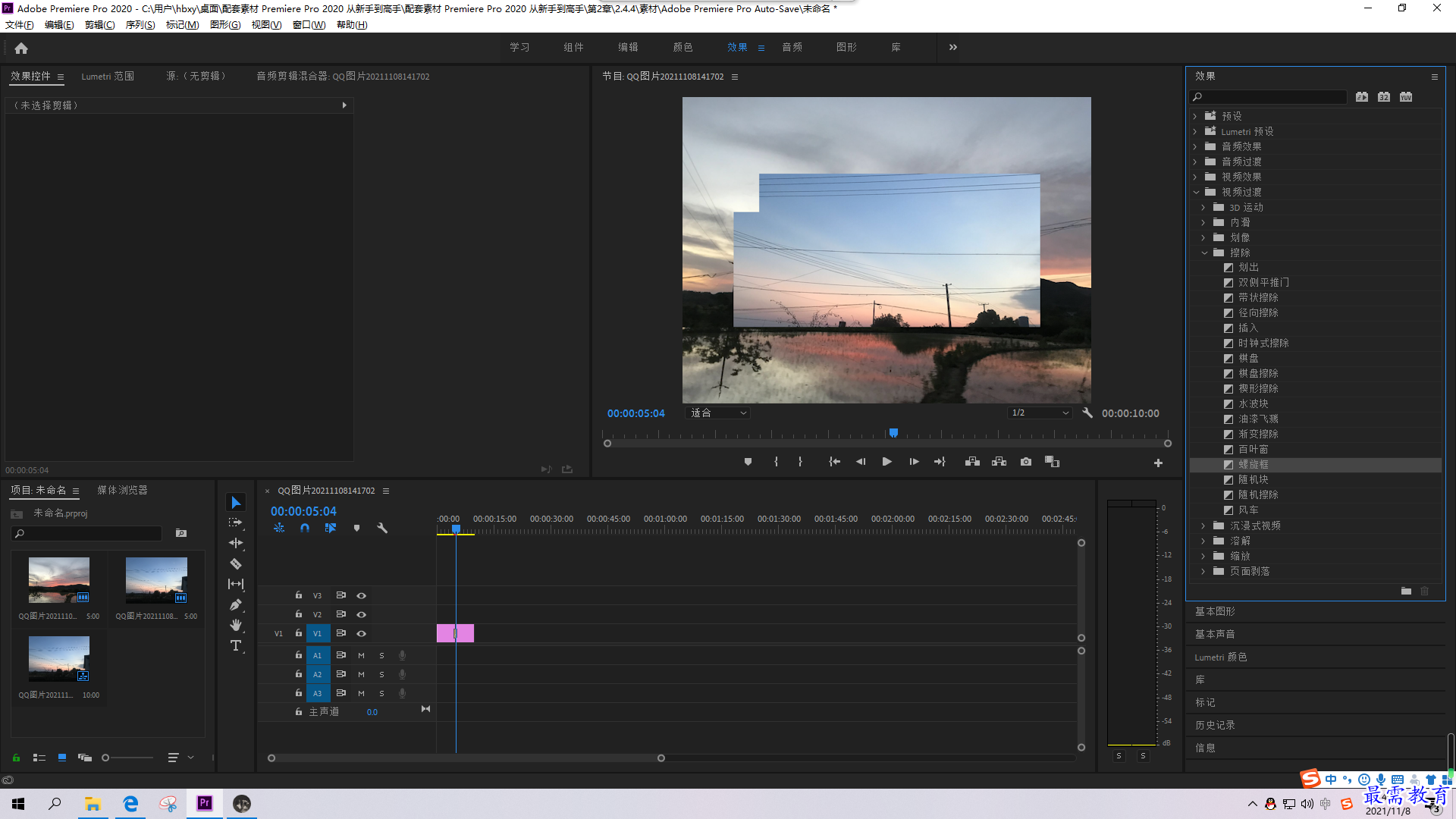Click YUV effects filter icon
This screenshot has width=1456, height=819.
click(1406, 97)
